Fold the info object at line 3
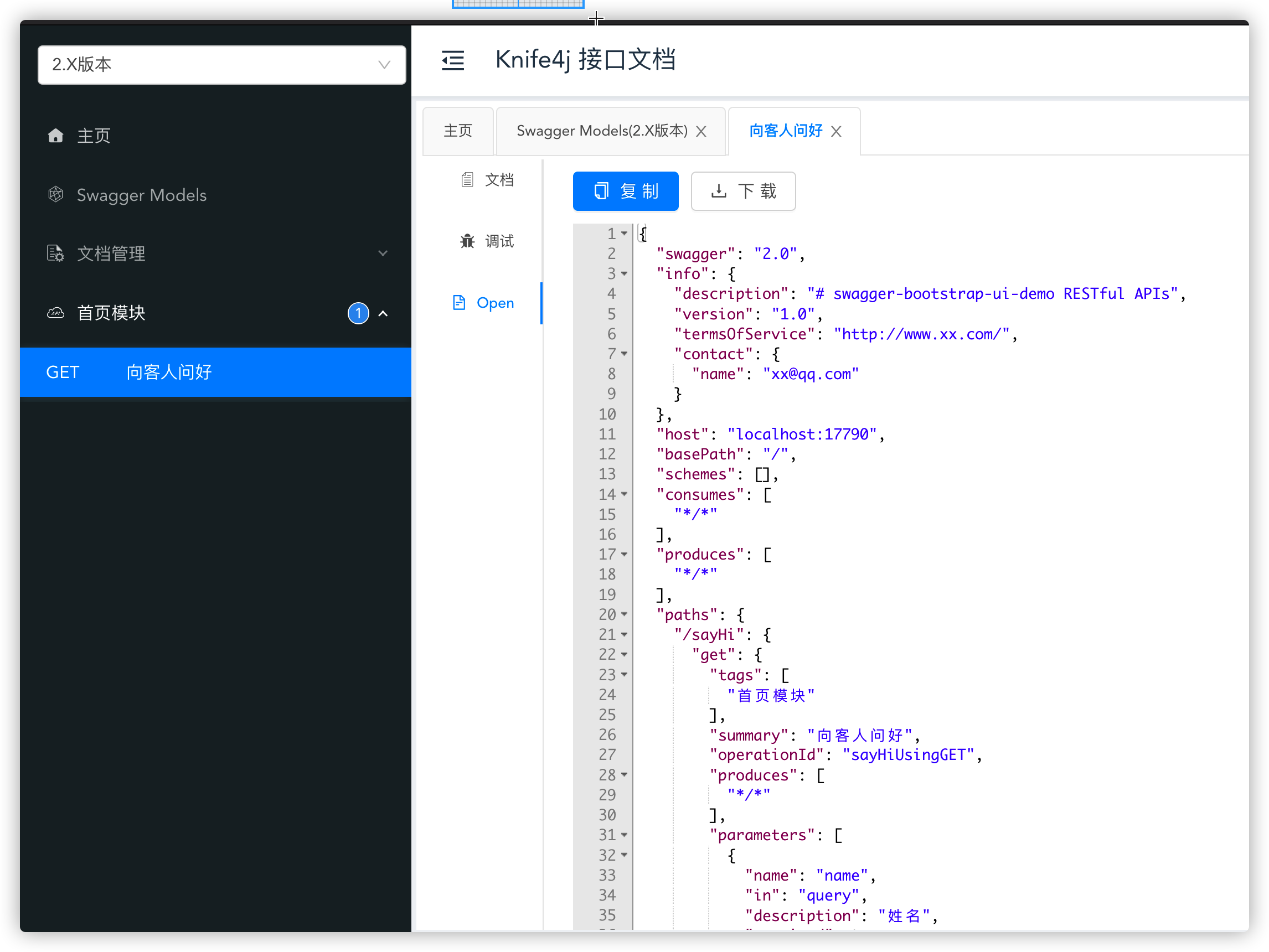 (x=625, y=274)
